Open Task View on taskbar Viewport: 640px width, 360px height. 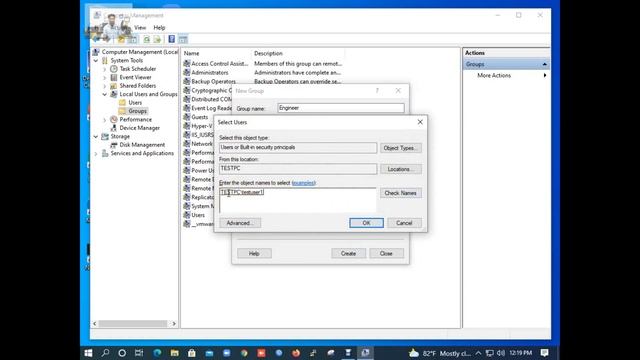click(139, 353)
